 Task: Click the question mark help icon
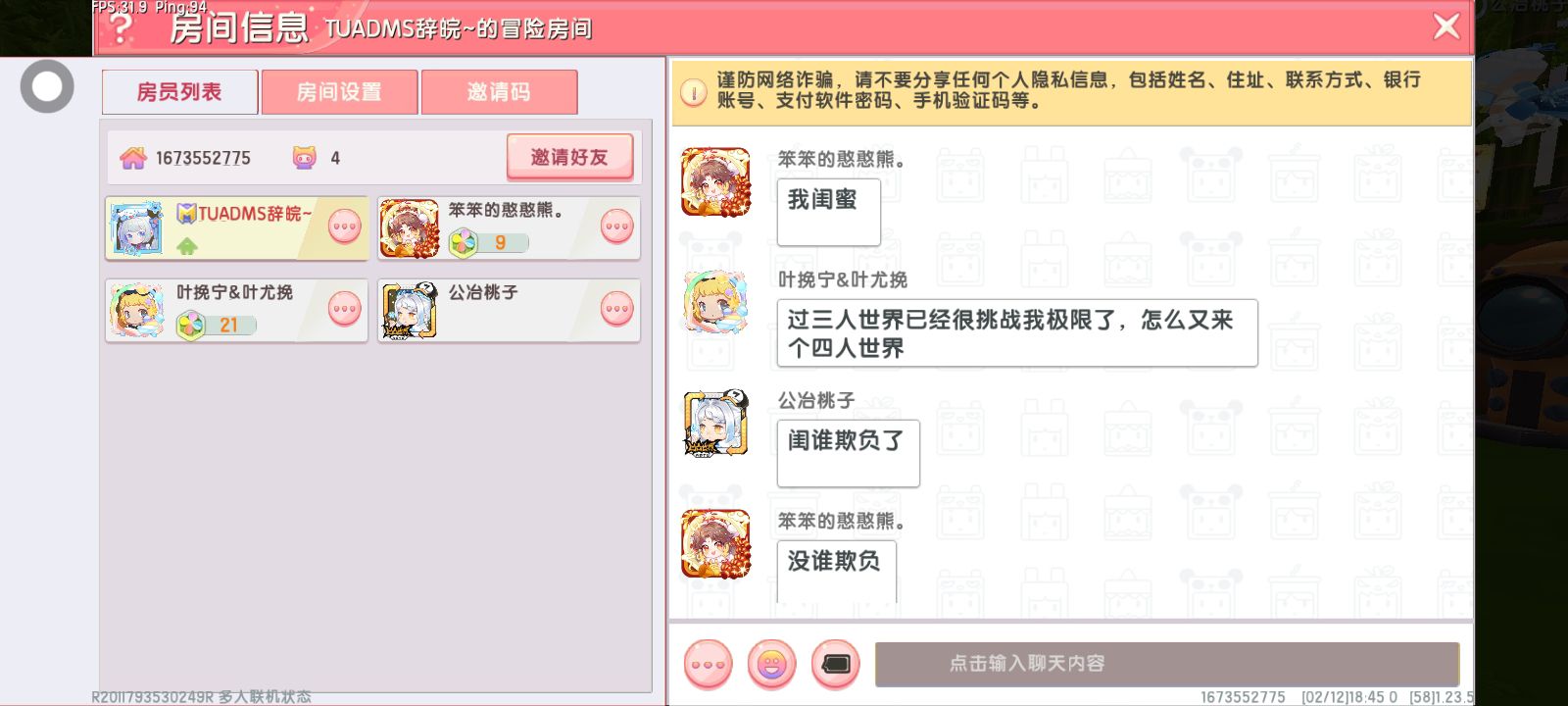pos(121,27)
